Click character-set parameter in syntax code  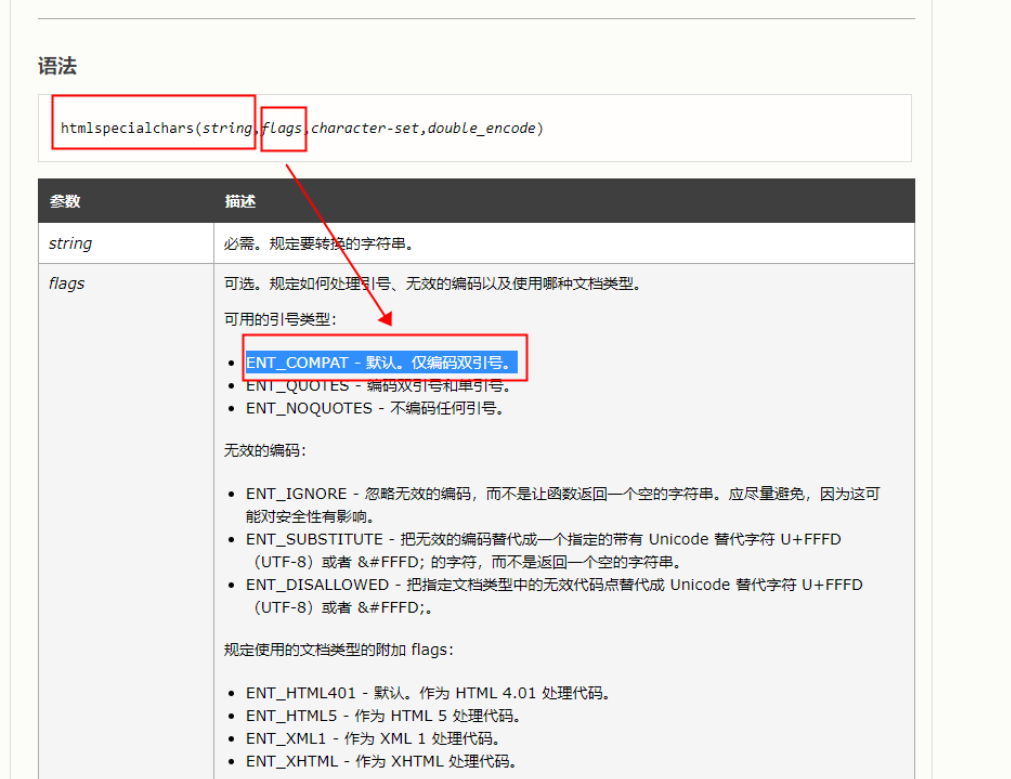(367, 128)
